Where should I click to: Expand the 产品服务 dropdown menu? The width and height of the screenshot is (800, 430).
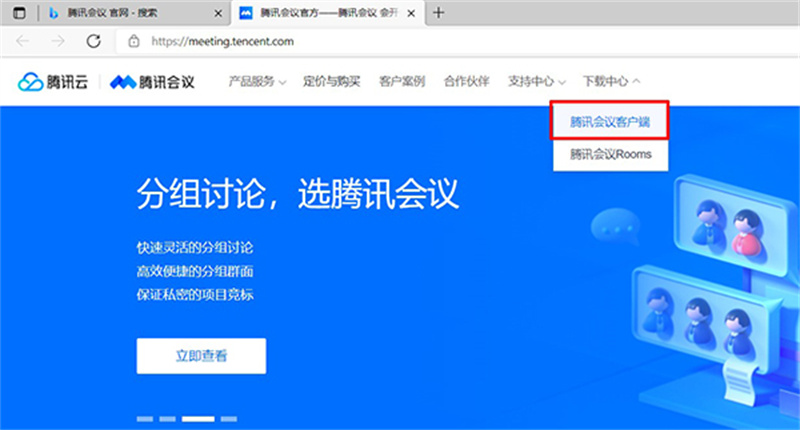click(x=257, y=81)
